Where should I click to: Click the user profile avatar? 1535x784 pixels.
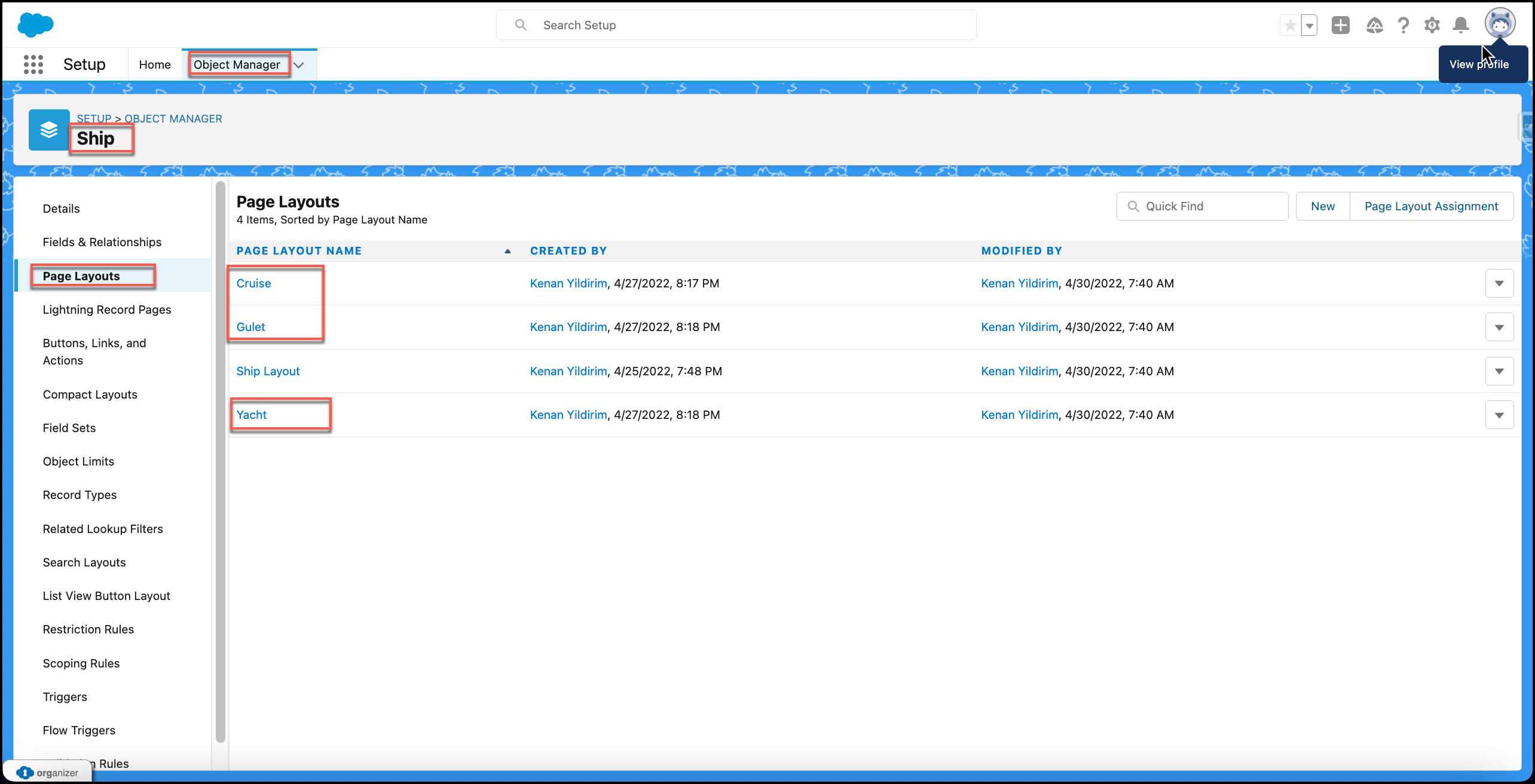coord(1500,23)
